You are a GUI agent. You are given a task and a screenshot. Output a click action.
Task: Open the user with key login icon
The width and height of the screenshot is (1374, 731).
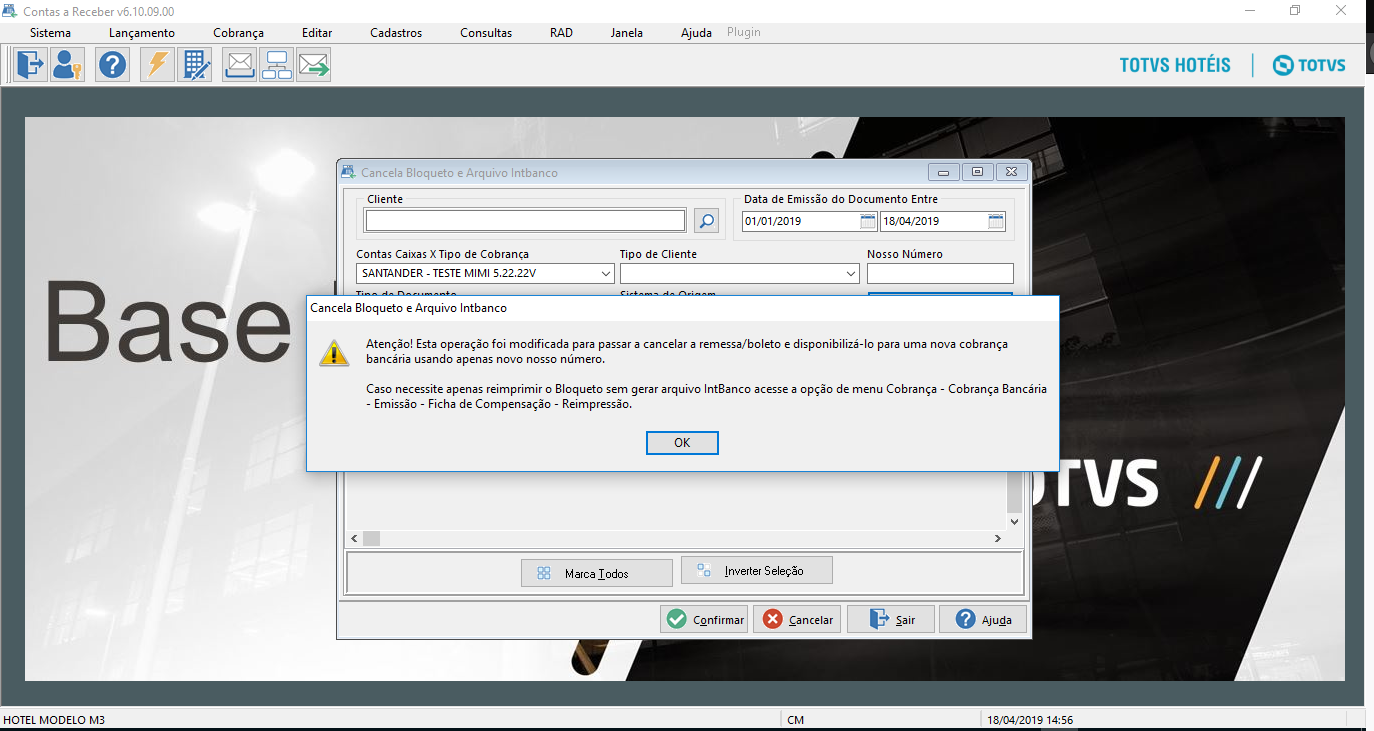[67, 65]
